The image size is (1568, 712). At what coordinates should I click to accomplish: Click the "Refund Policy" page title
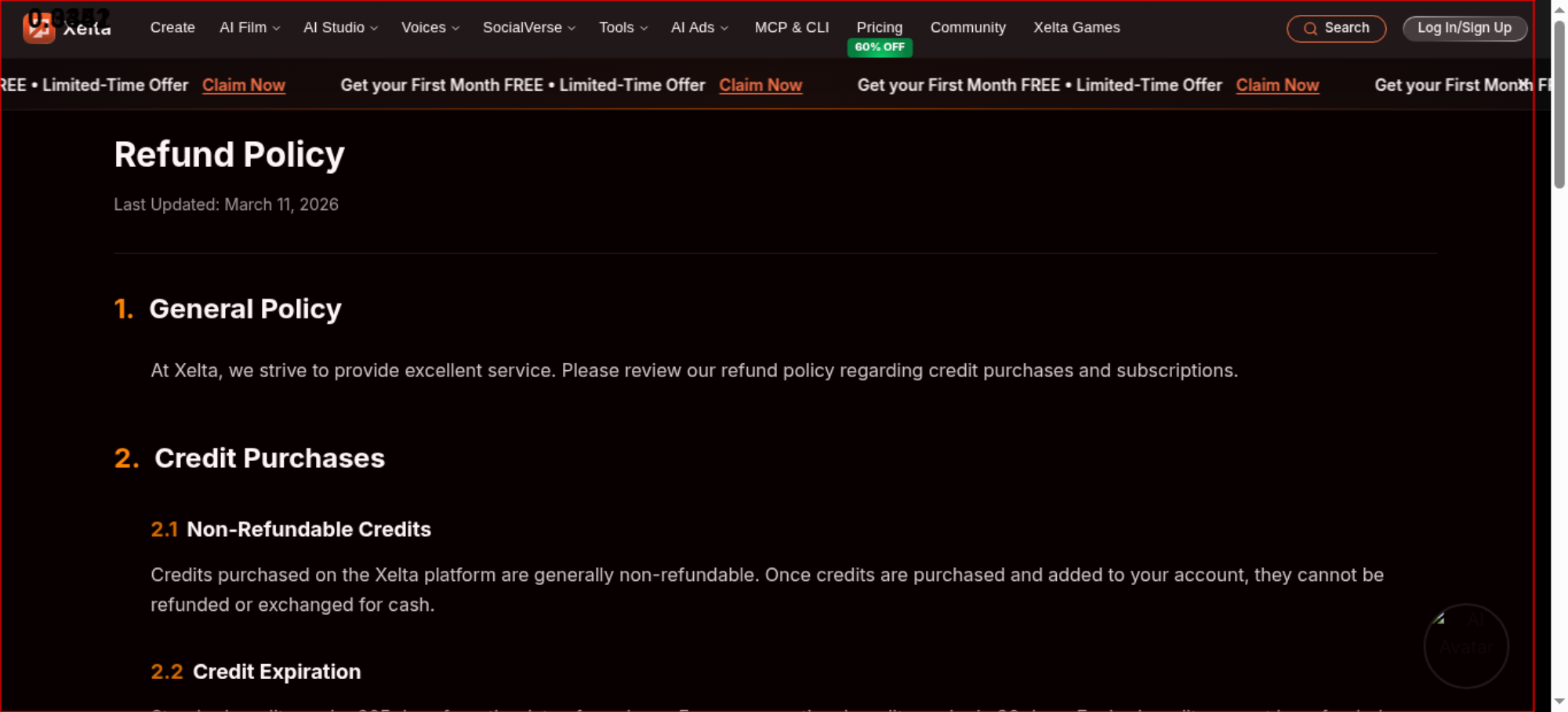click(x=229, y=154)
